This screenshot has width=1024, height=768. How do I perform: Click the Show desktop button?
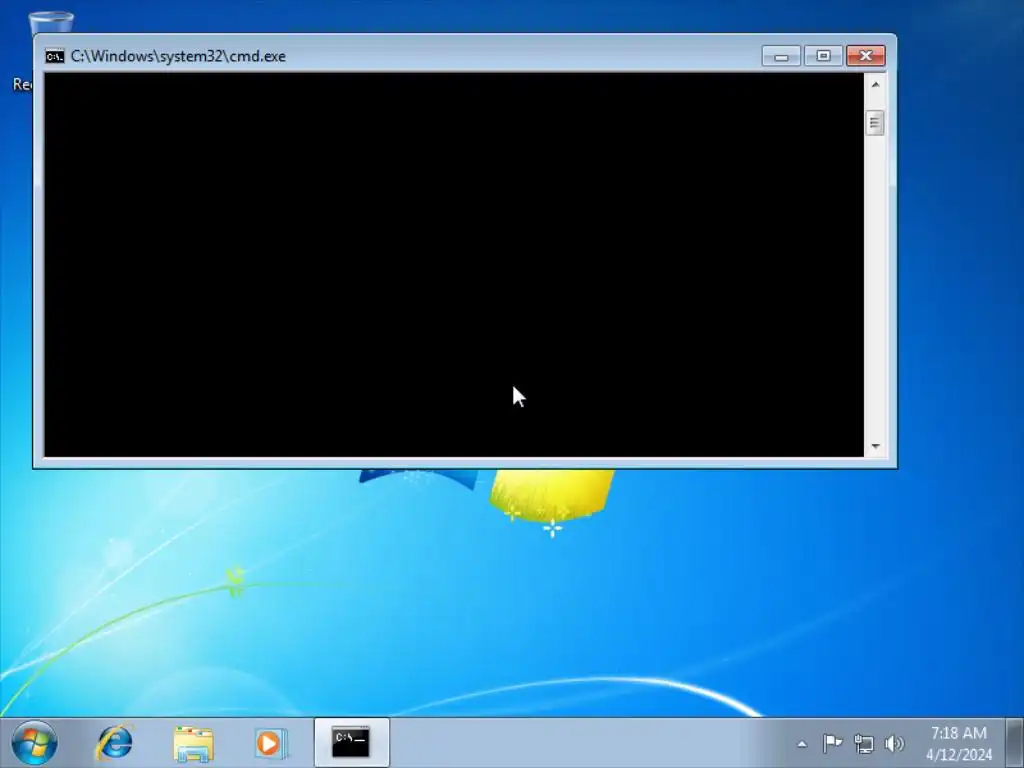1015,743
